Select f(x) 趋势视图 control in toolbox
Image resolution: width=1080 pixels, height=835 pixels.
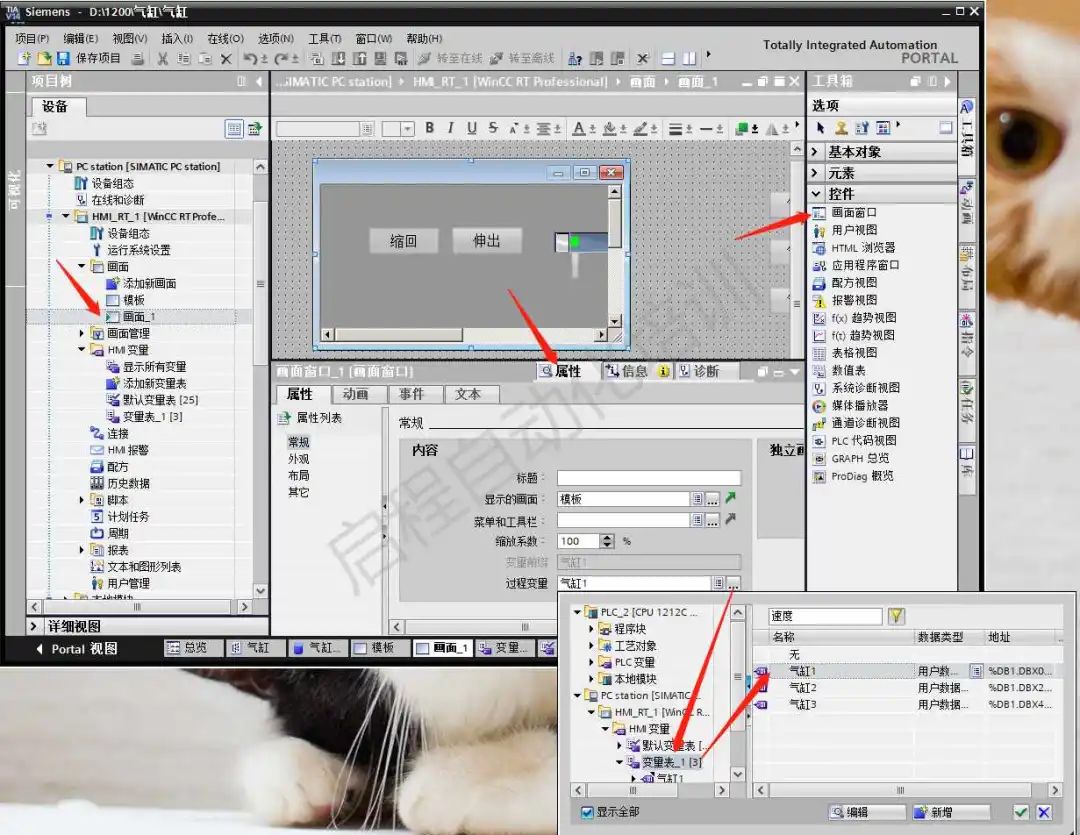click(x=855, y=318)
